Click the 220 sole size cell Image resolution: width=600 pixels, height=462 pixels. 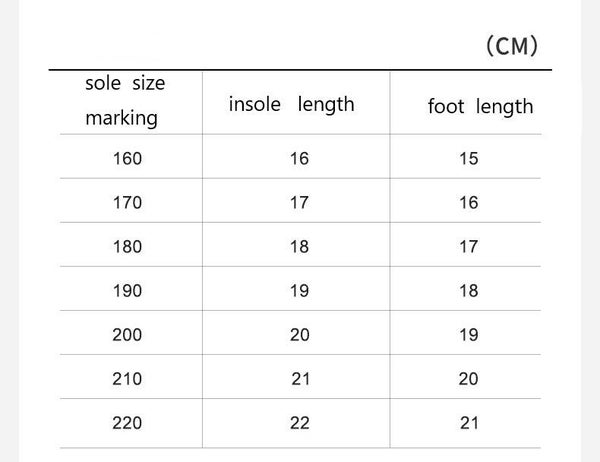[x=128, y=422]
